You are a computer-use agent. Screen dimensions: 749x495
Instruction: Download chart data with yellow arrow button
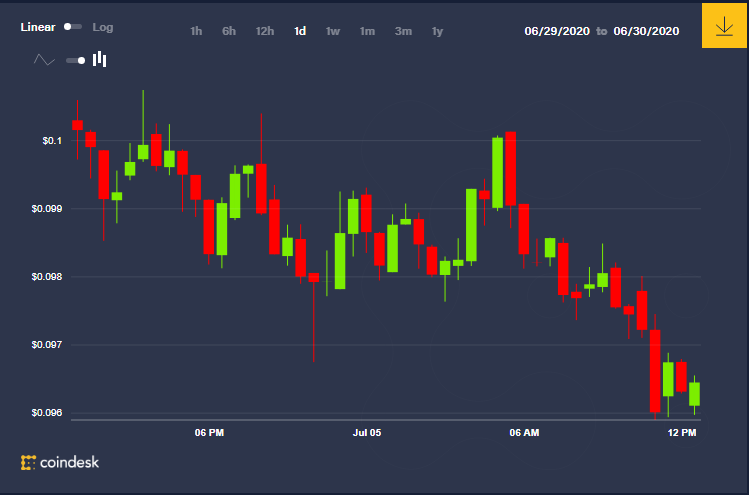[x=724, y=25]
